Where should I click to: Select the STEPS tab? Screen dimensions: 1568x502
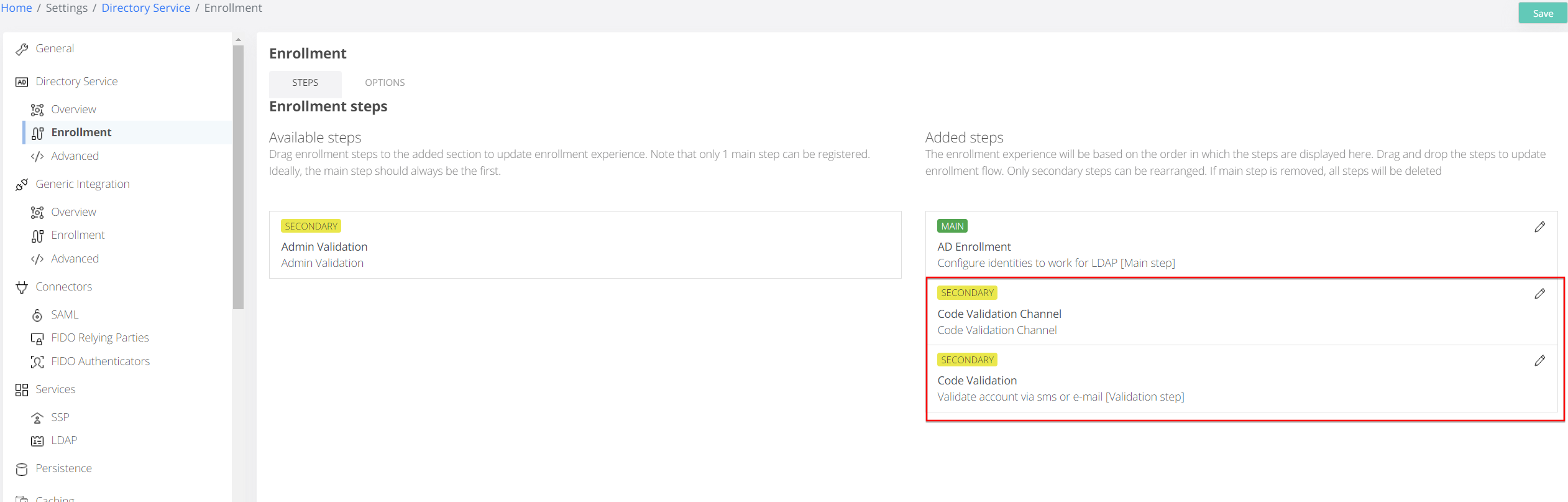[x=305, y=83]
